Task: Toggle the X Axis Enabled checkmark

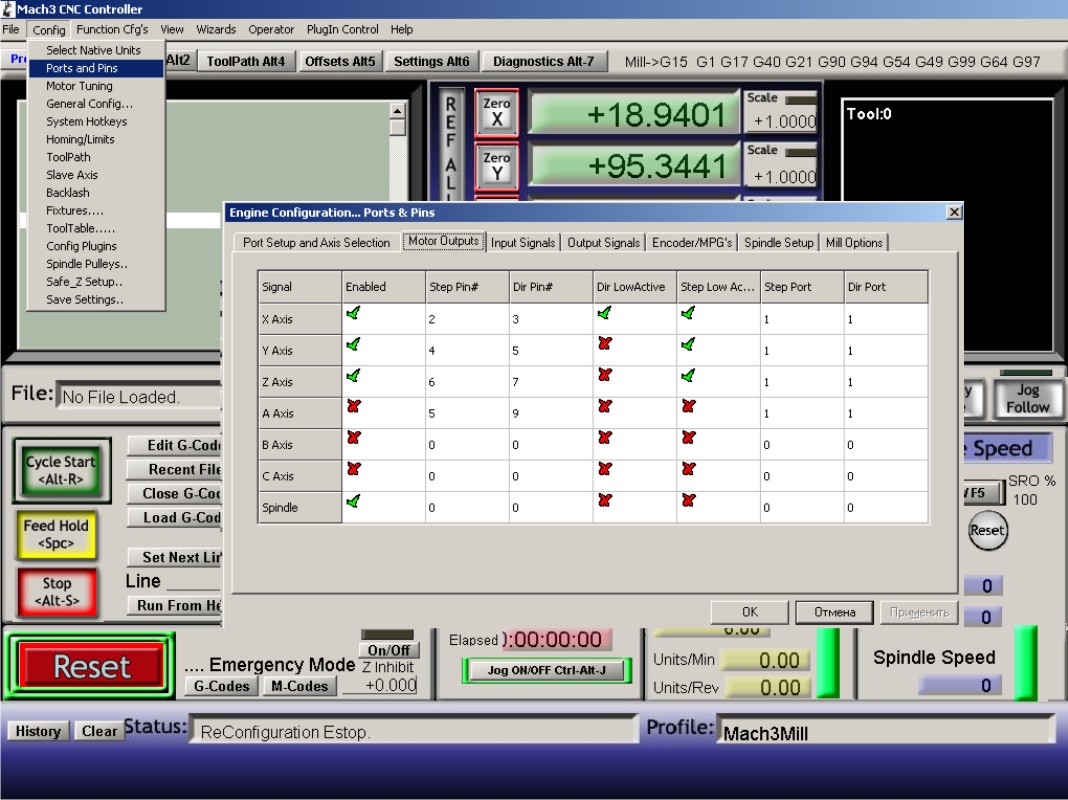Action: 353,314
